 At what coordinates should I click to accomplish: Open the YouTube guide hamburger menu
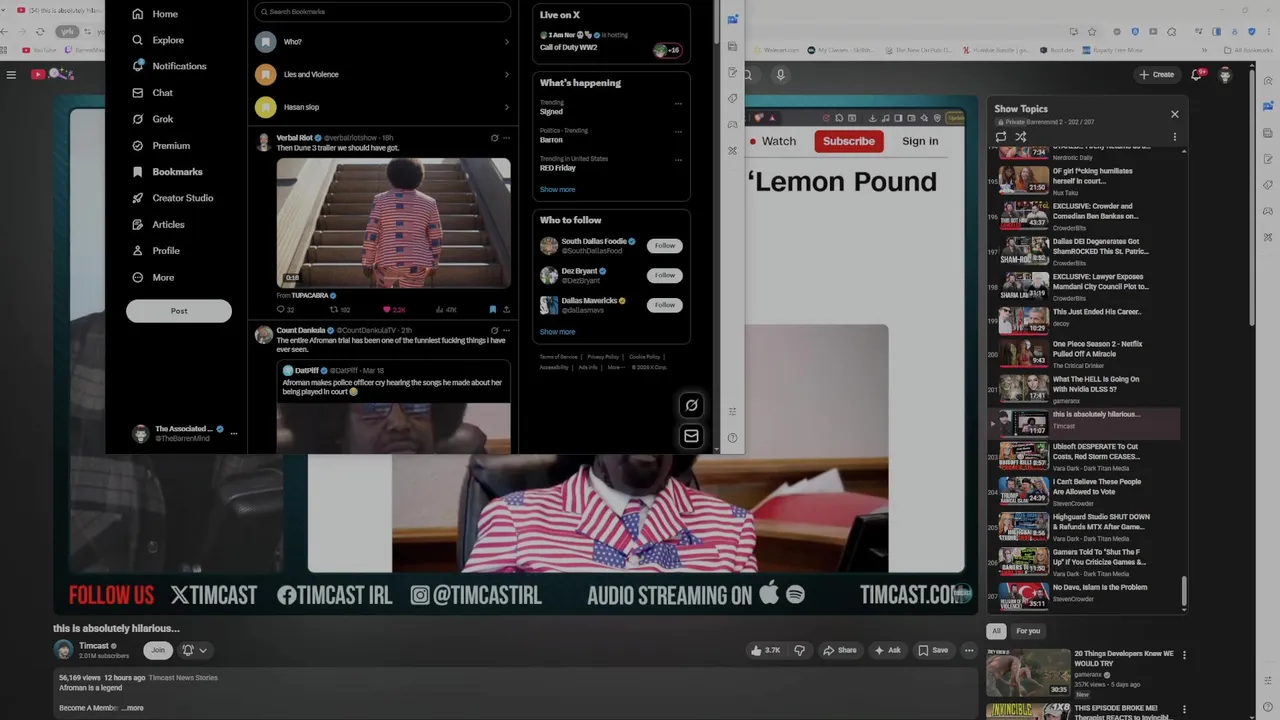(11, 74)
